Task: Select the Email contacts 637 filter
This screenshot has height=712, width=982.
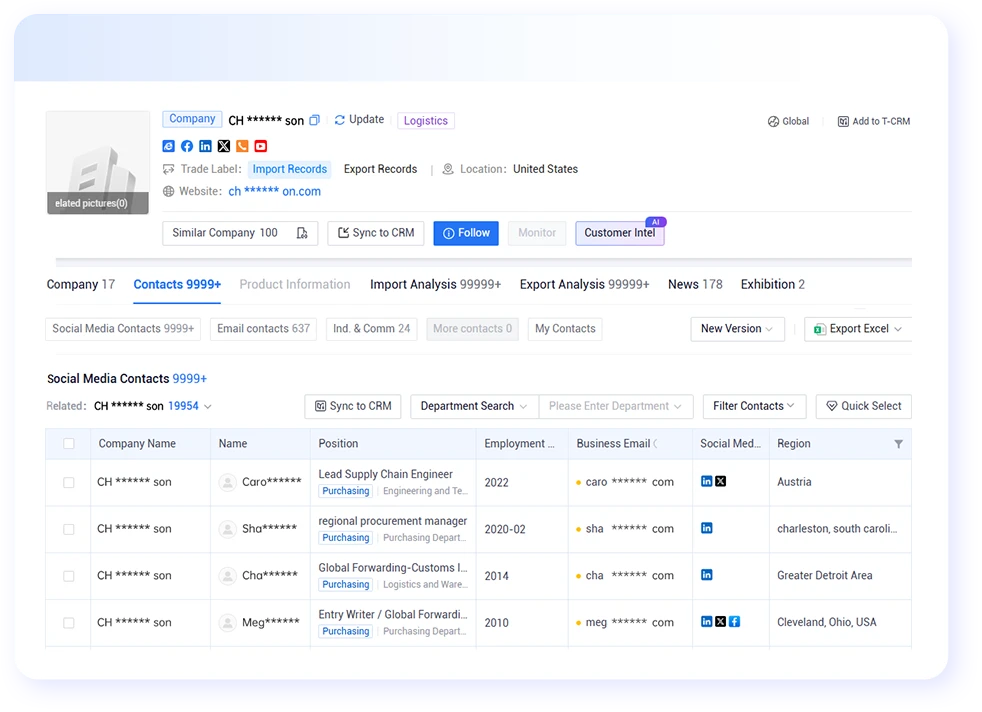Action: 263,329
